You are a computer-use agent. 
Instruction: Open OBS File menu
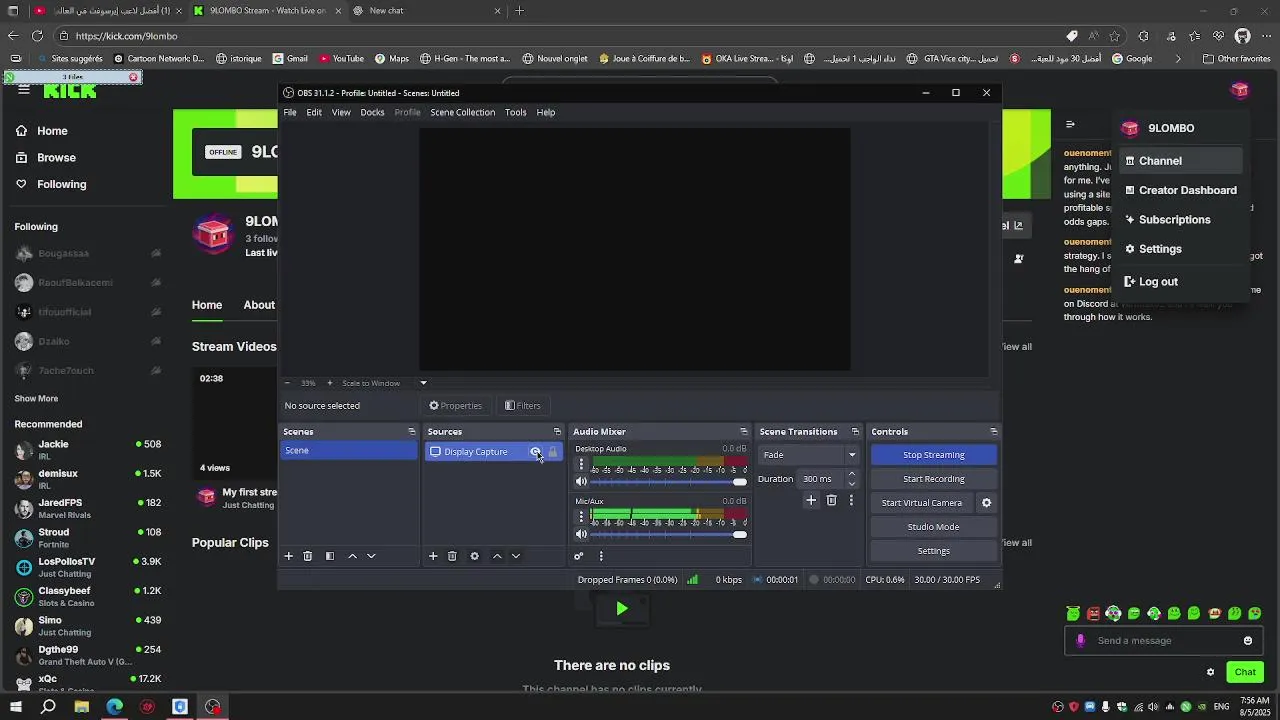coord(290,112)
